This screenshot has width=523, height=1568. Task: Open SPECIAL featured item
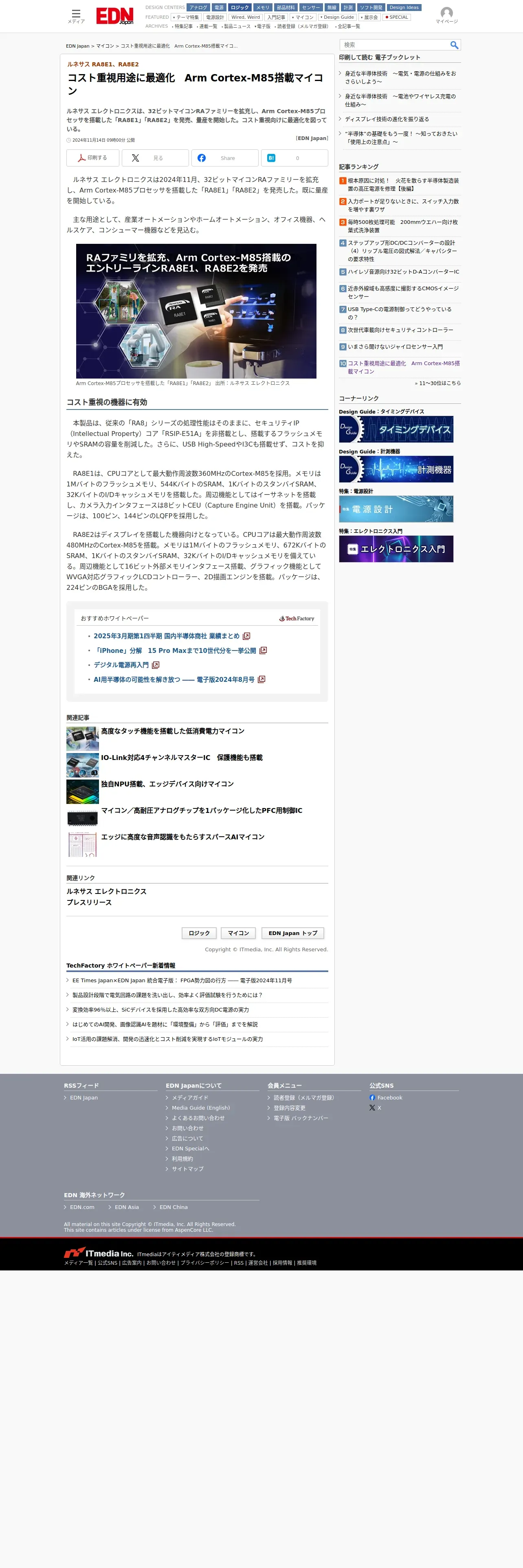tap(396, 17)
